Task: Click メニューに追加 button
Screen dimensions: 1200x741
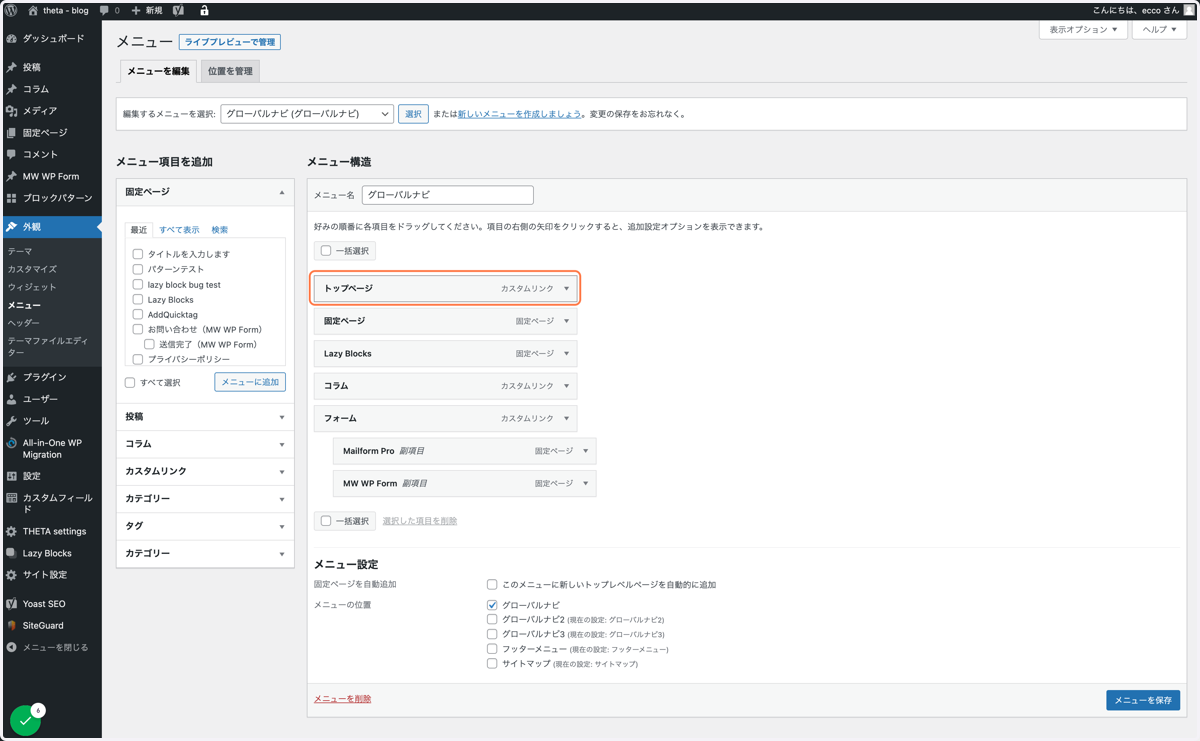Action: tap(250, 382)
